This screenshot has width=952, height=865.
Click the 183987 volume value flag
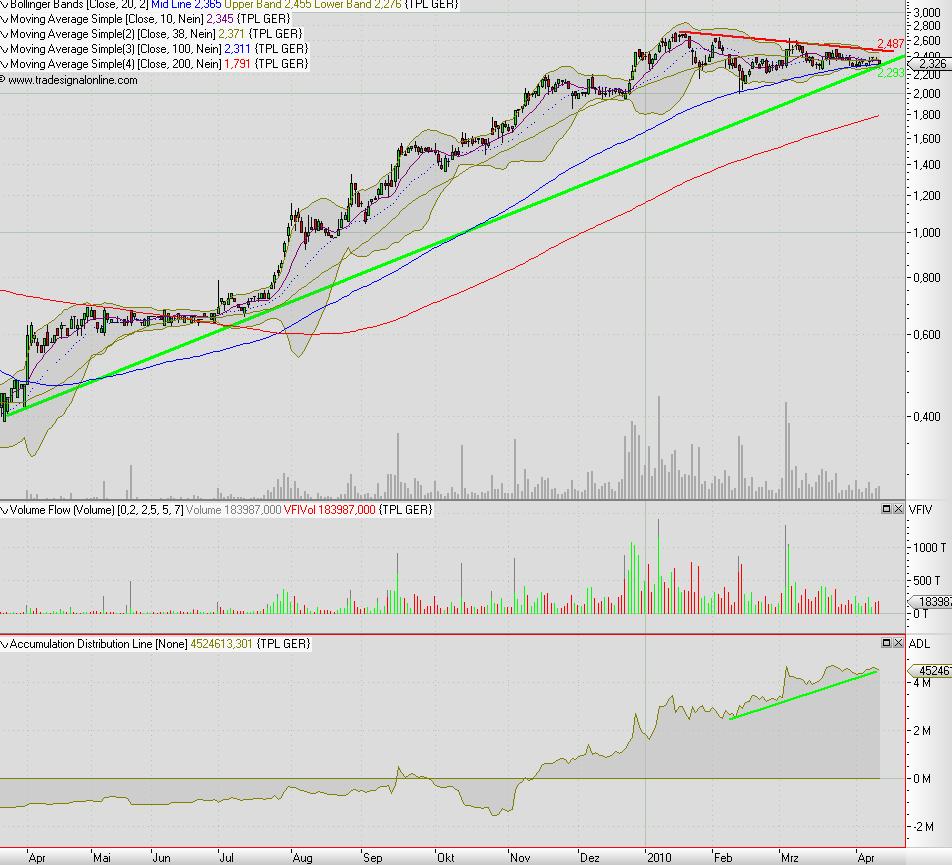click(x=931, y=600)
